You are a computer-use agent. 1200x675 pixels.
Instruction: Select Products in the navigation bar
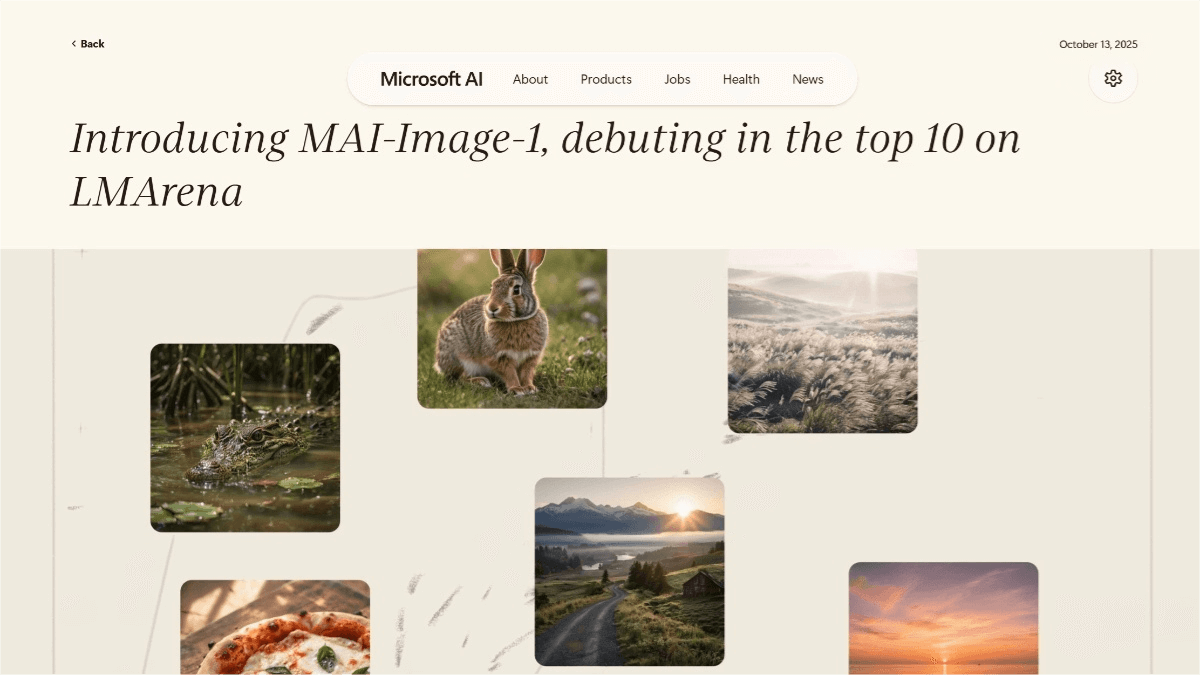[x=606, y=79]
